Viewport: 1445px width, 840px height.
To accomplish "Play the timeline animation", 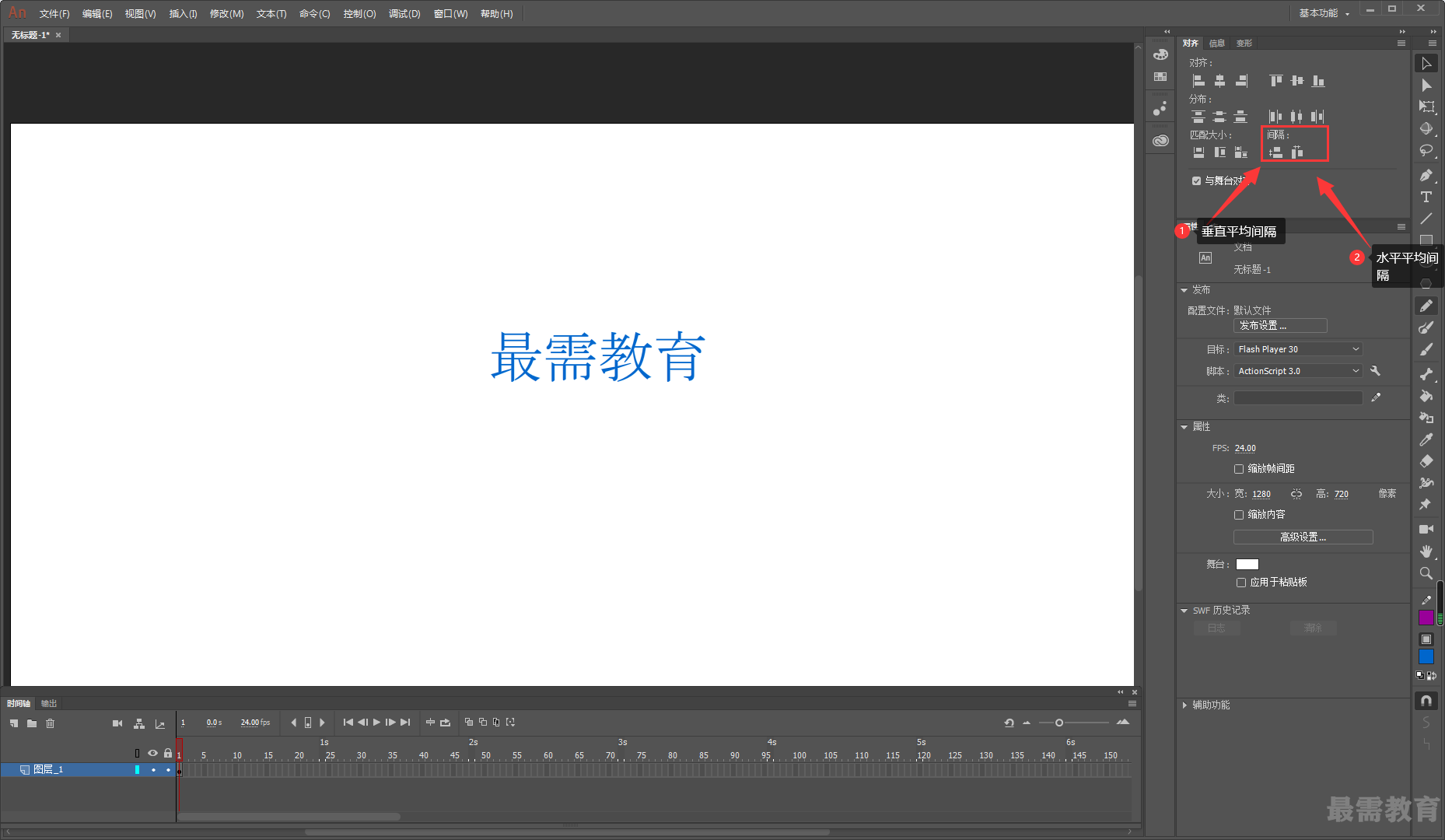I will tap(376, 723).
